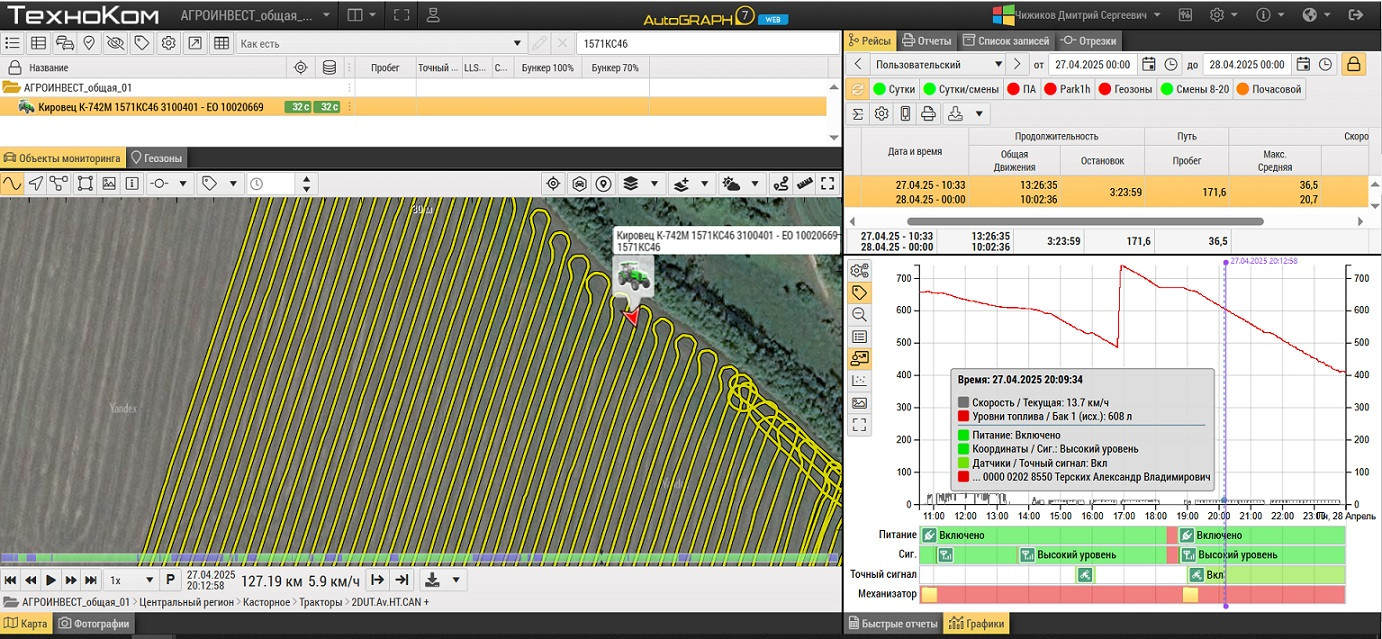
Task: Open chart zoom magnifier tool
Action: click(x=859, y=314)
